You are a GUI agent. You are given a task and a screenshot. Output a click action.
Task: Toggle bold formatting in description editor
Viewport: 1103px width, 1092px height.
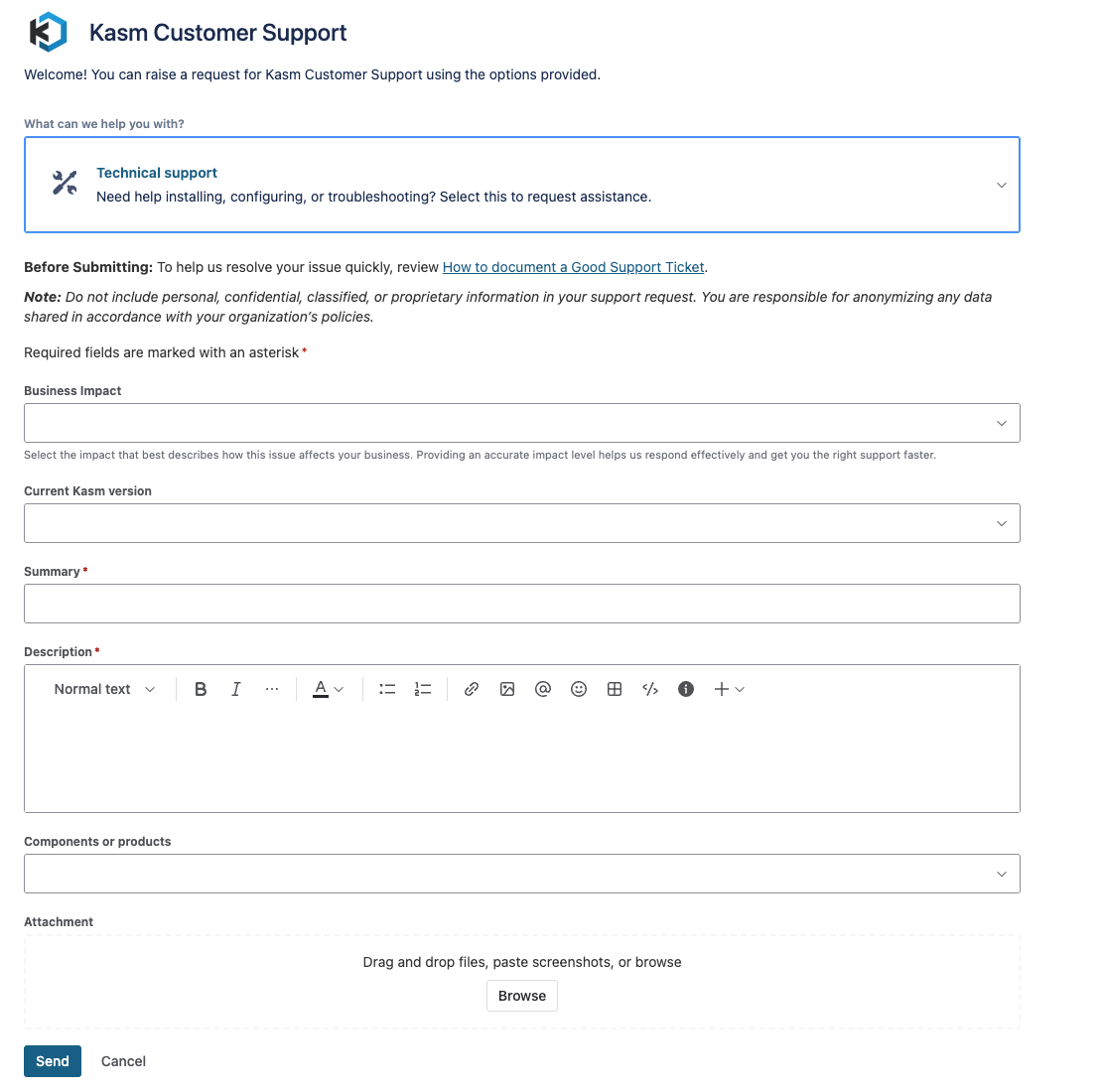[x=201, y=689]
